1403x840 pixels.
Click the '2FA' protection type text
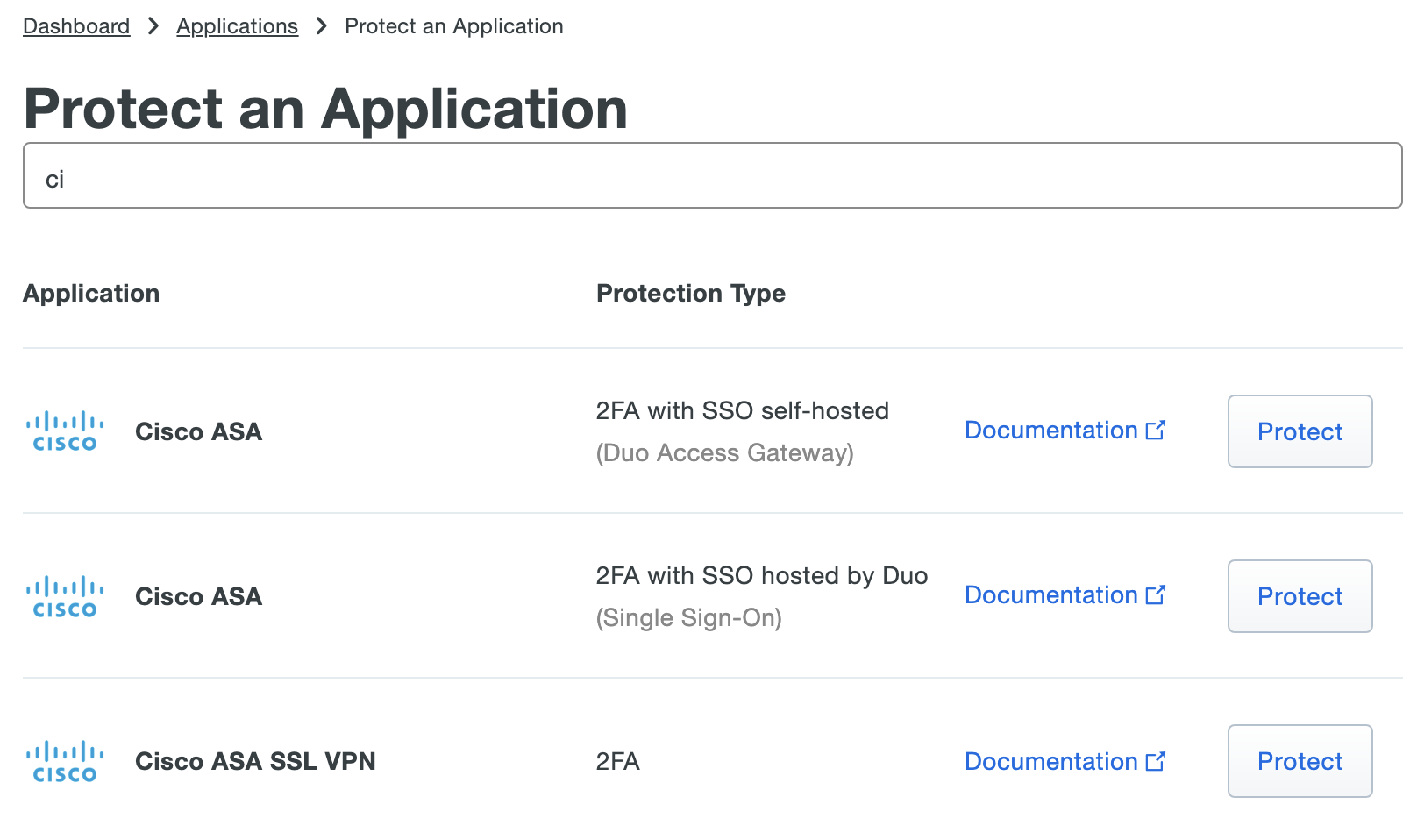click(x=618, y=761)
